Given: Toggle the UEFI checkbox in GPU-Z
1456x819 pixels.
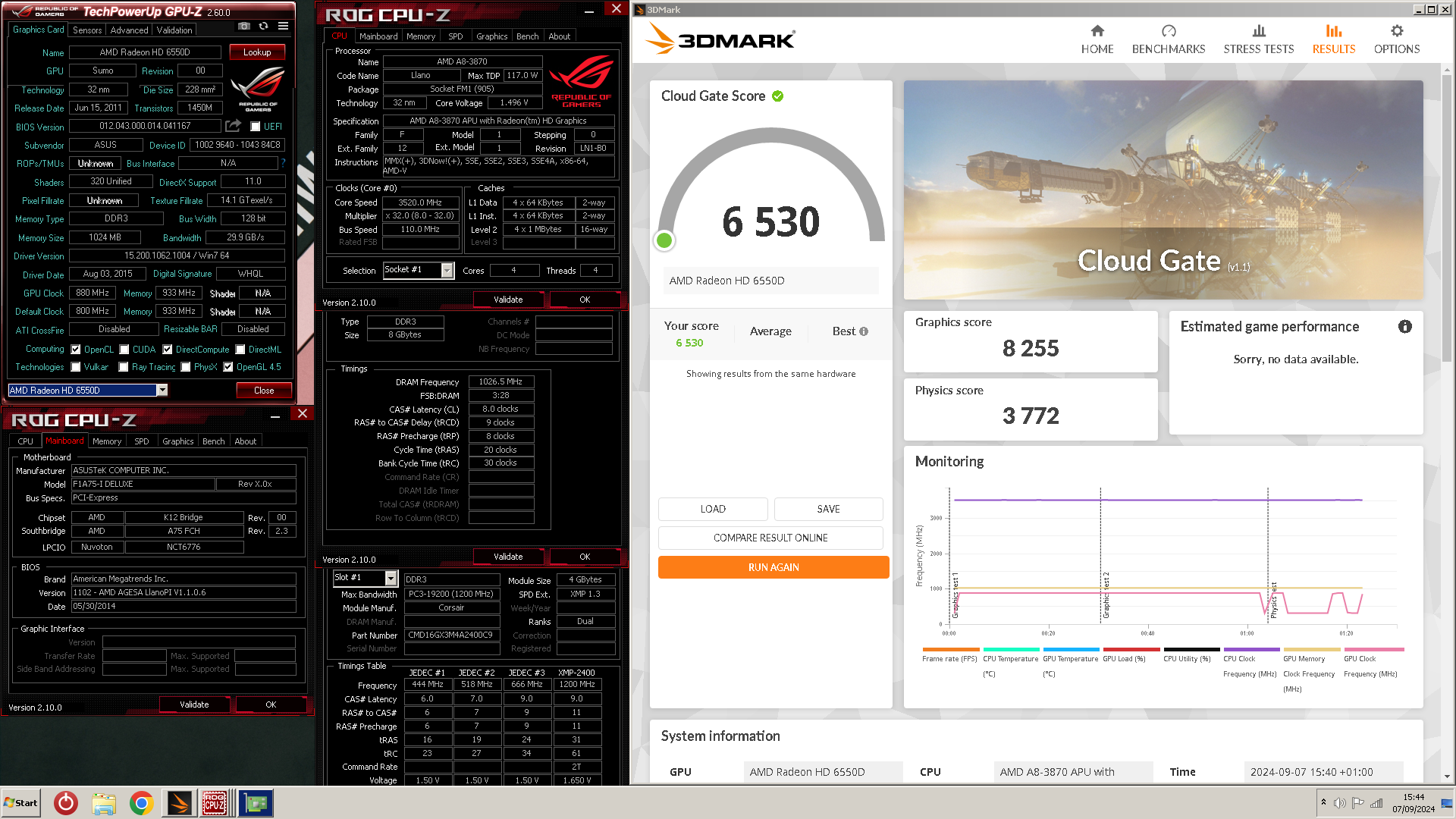Looking at the screenshot, I should (x=256, y=127).
